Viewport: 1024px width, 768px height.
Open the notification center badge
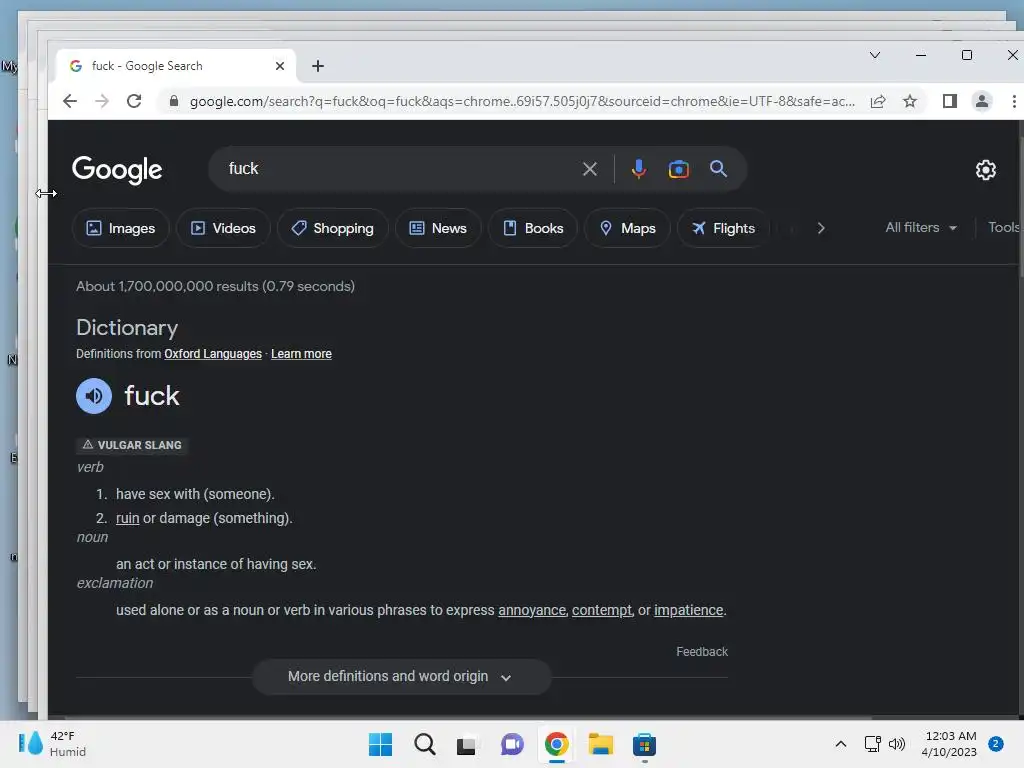995,744
